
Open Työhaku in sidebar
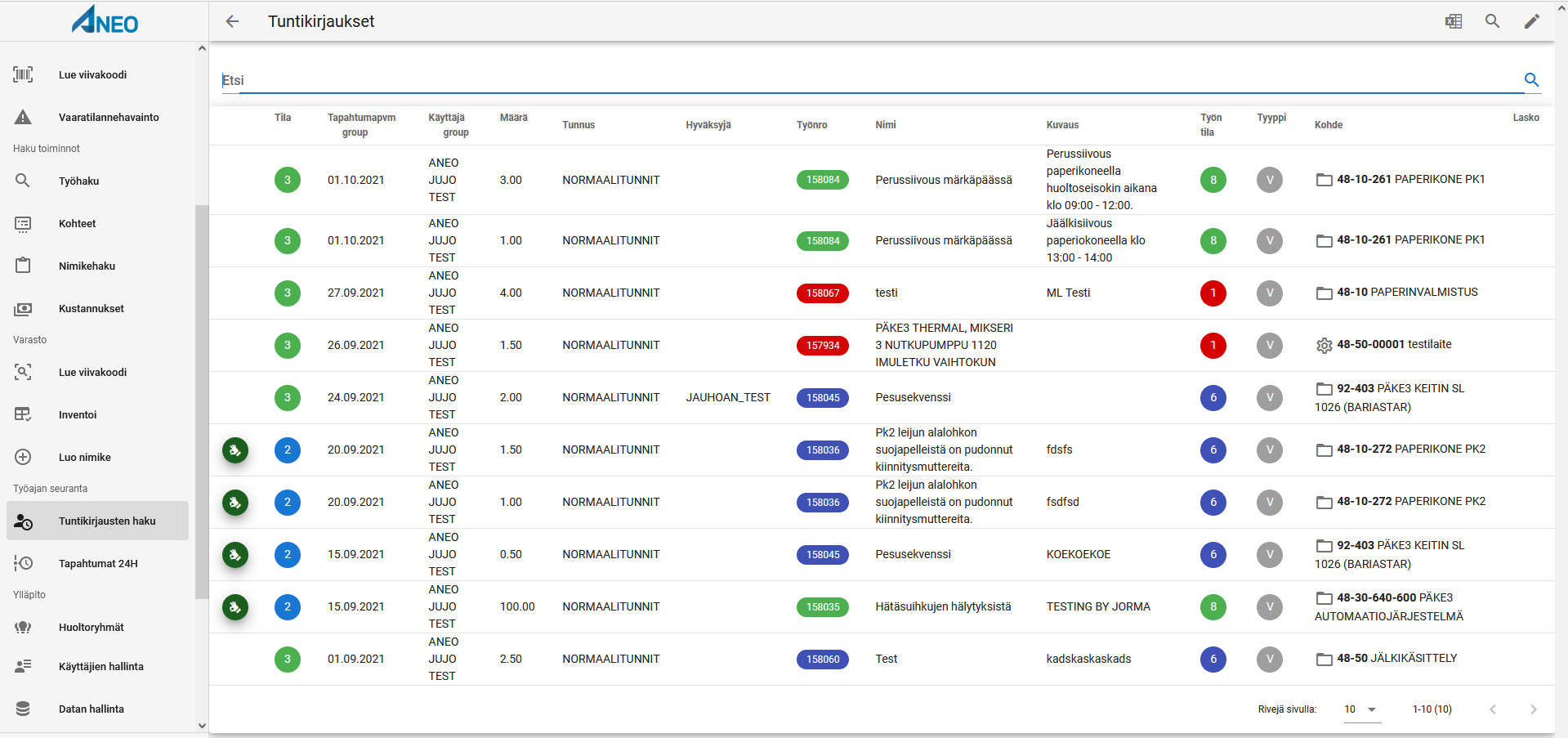tap(98, 181)
